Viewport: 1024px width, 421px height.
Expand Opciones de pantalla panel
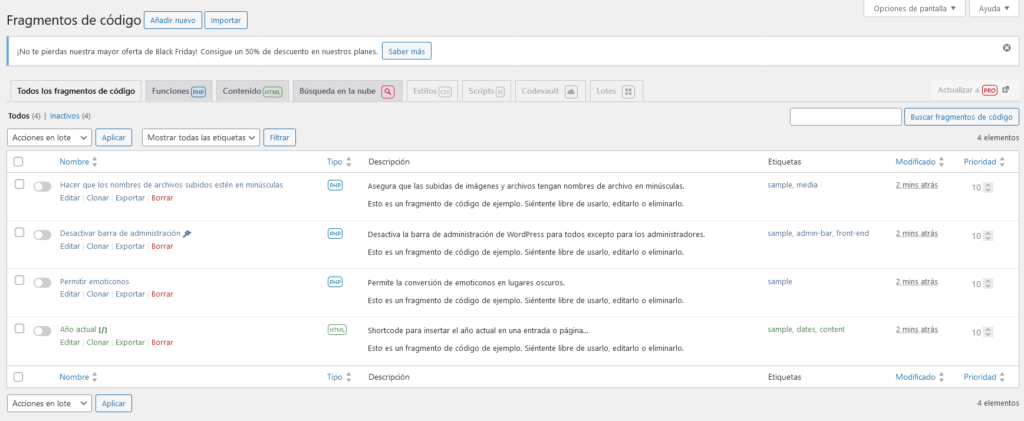pyautogui.click(x=914, y=8)
